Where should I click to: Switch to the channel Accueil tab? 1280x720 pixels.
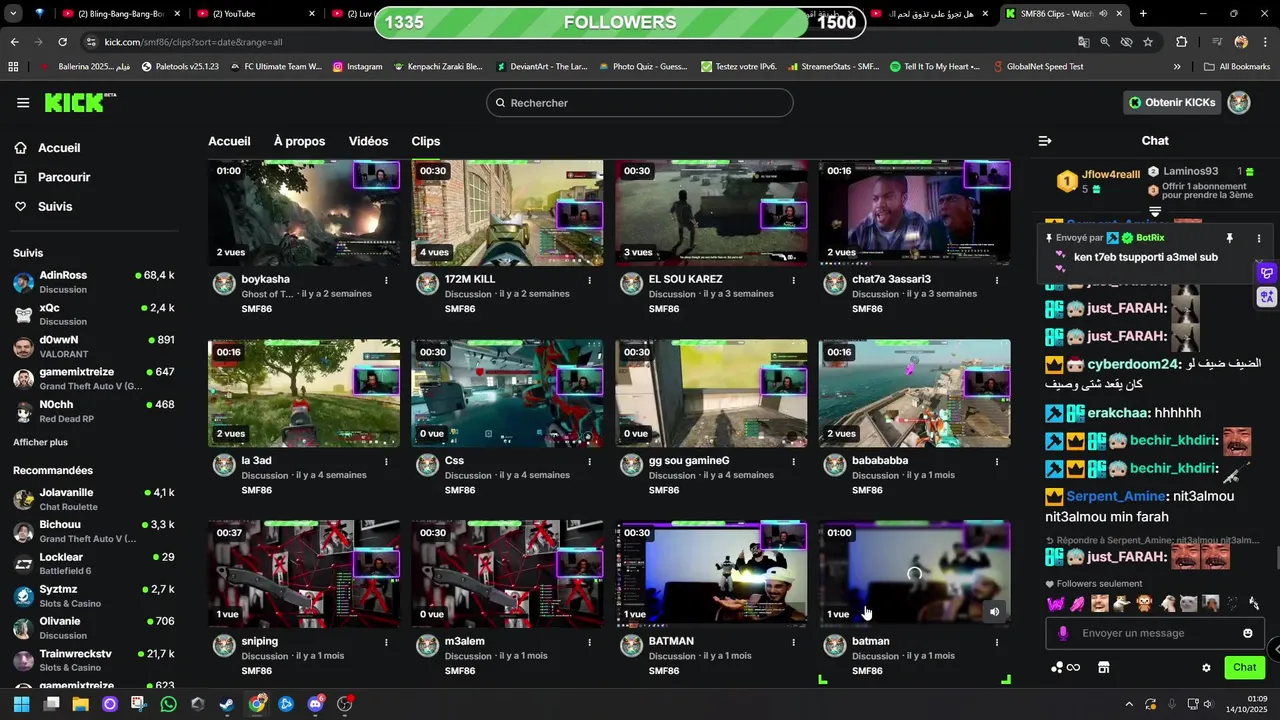(x=229, y=141)
